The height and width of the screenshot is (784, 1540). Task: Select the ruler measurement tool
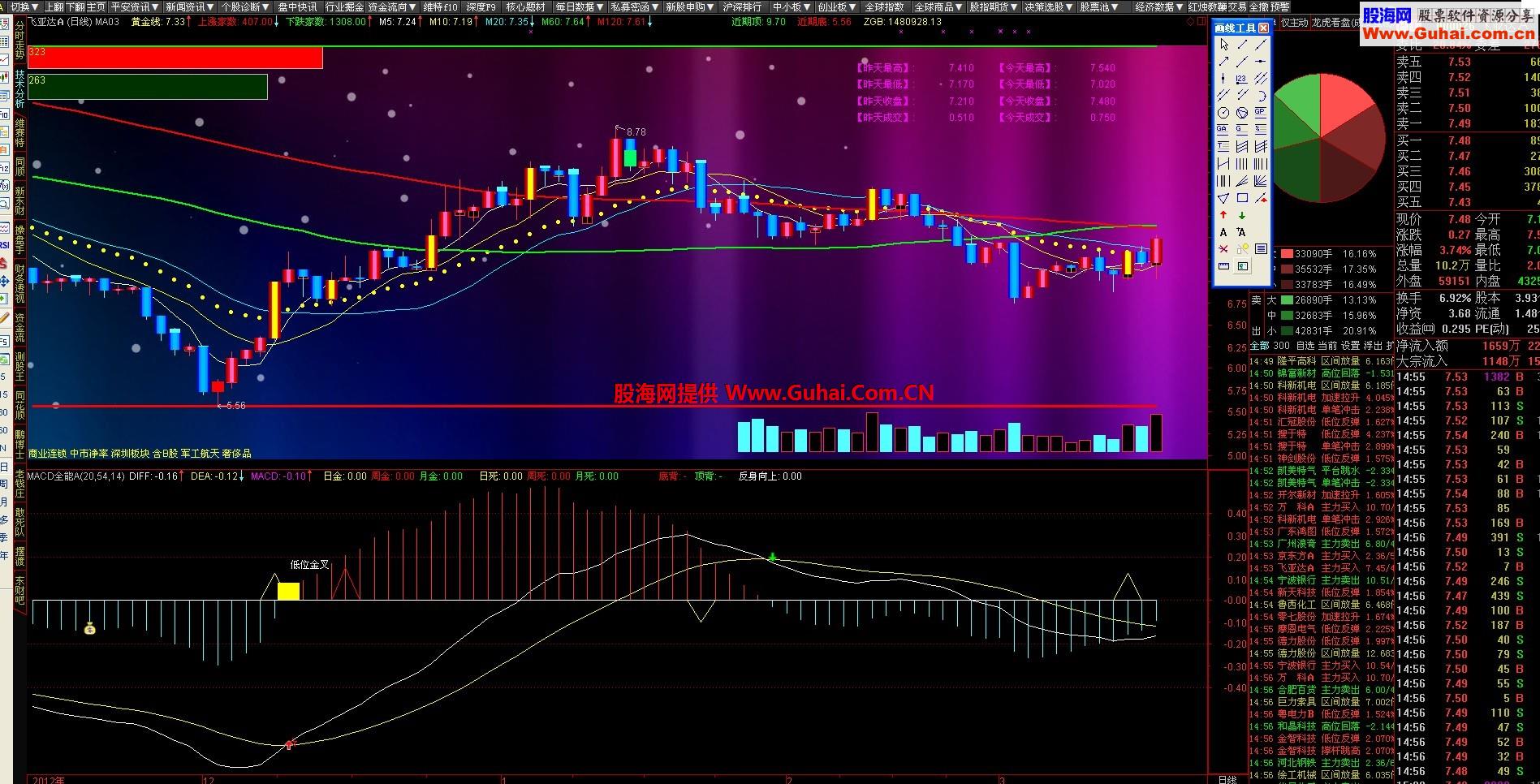tap(1223, 266)
